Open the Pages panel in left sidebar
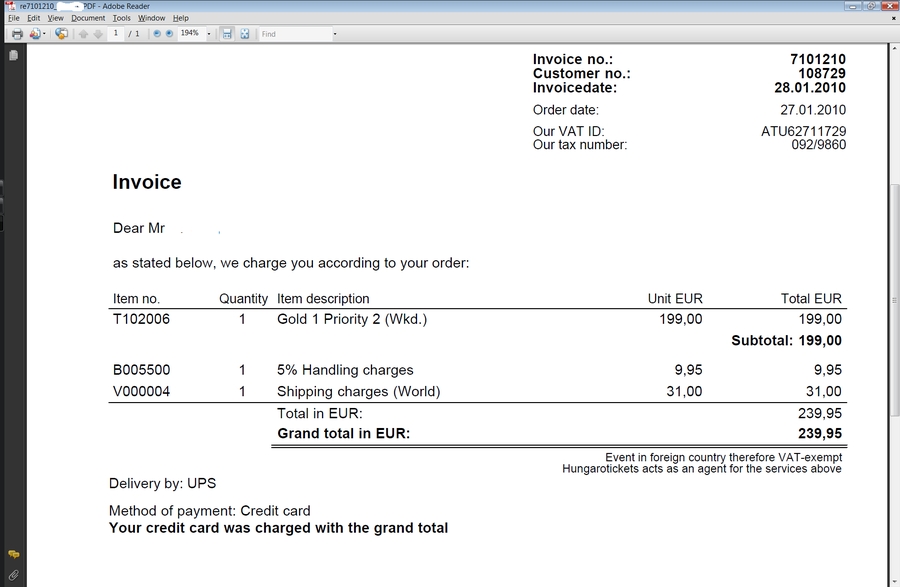 coord(13,56)
